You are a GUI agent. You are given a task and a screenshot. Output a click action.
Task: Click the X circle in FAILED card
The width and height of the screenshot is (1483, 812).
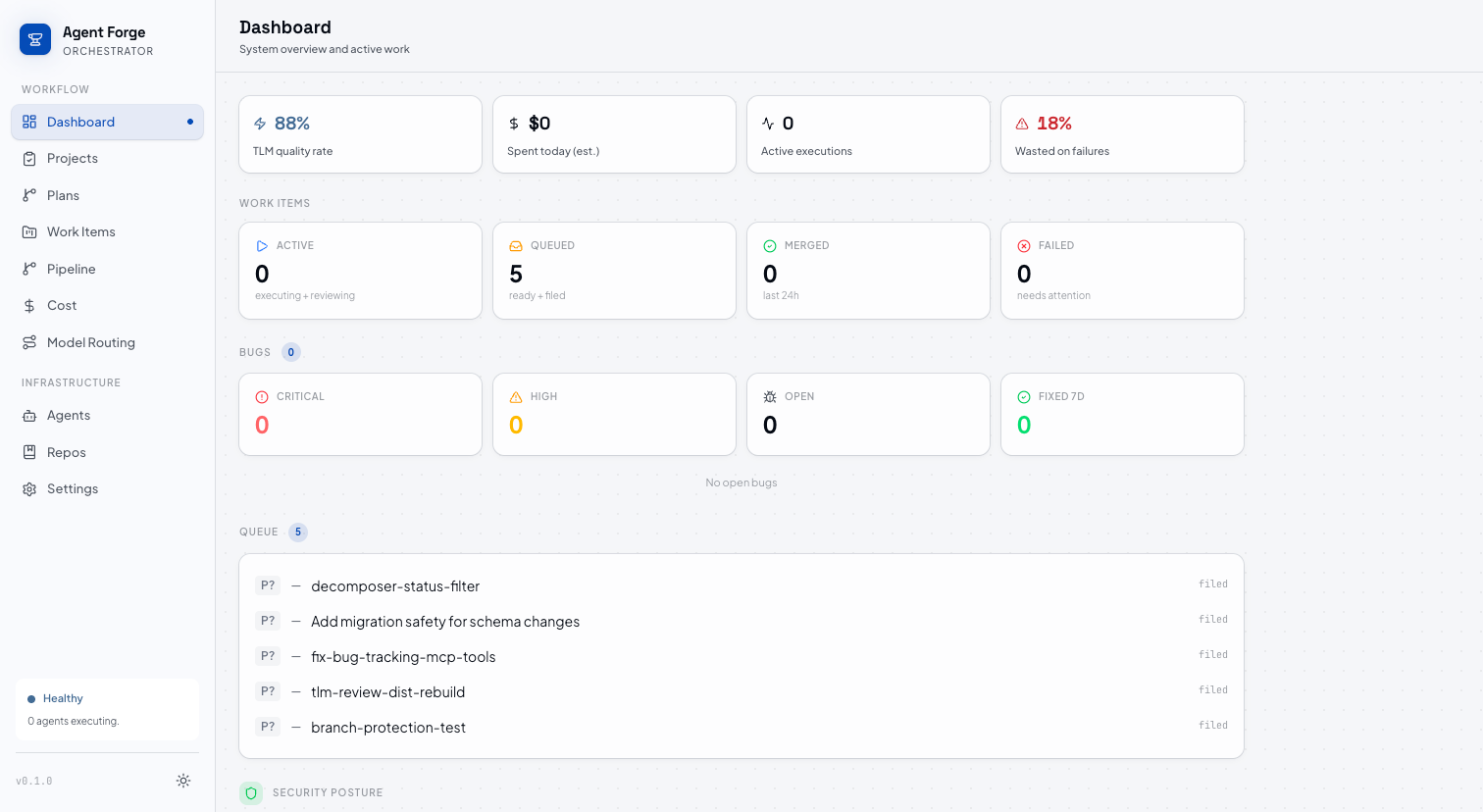1024,246
